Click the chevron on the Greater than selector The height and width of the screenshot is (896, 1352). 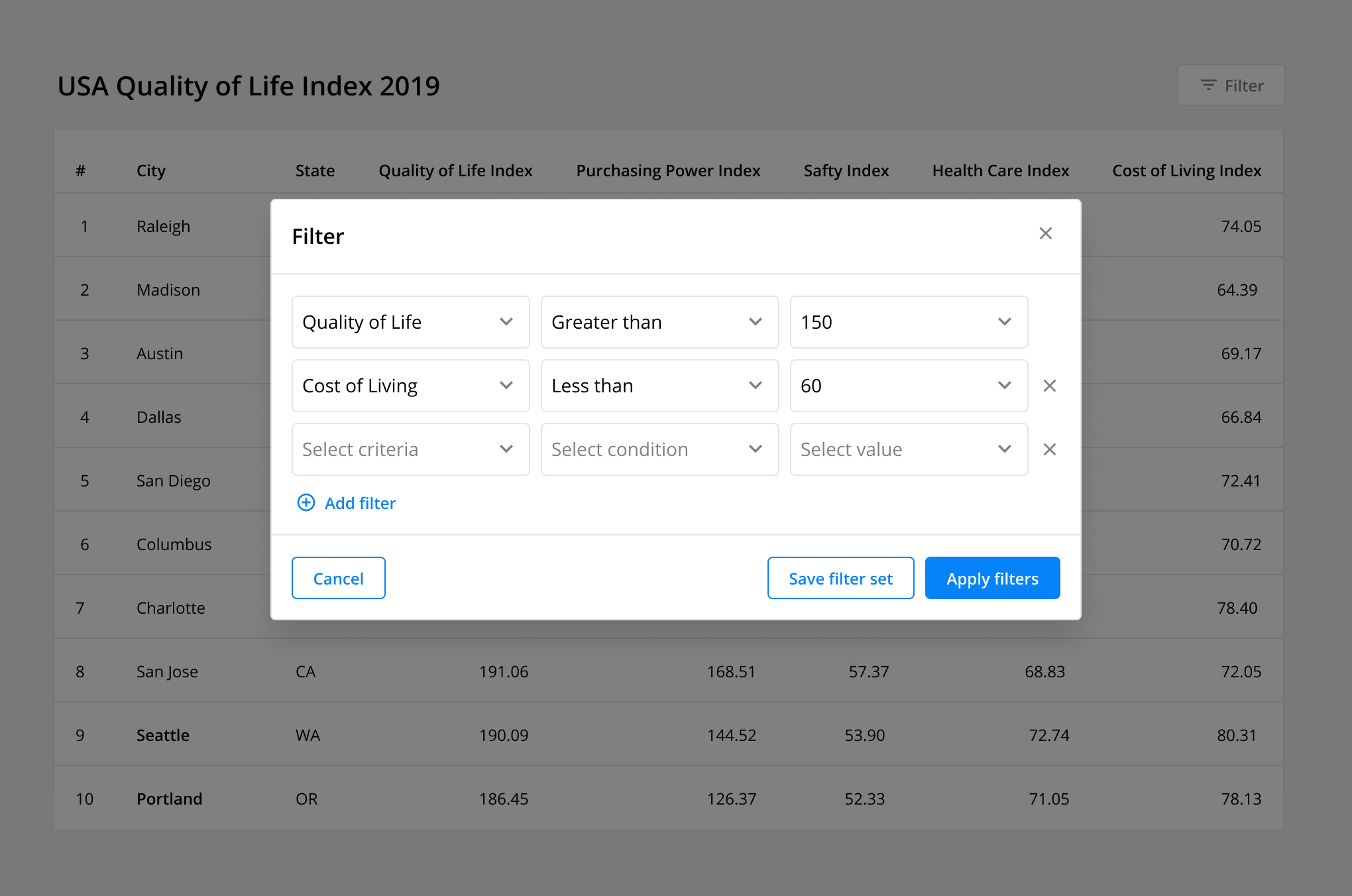point(756,322)
